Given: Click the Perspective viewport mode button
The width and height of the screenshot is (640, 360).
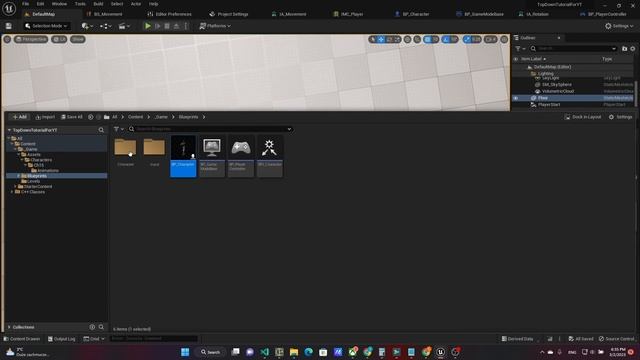Looking at the screenshot, I should [31, 40].
